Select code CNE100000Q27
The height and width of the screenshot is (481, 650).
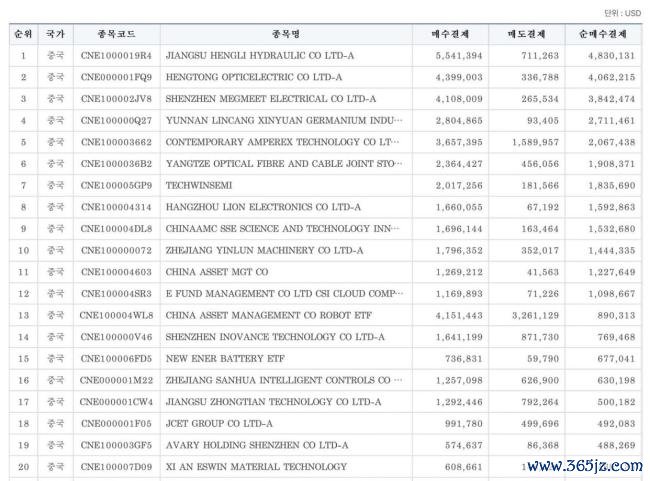[116, 120]
